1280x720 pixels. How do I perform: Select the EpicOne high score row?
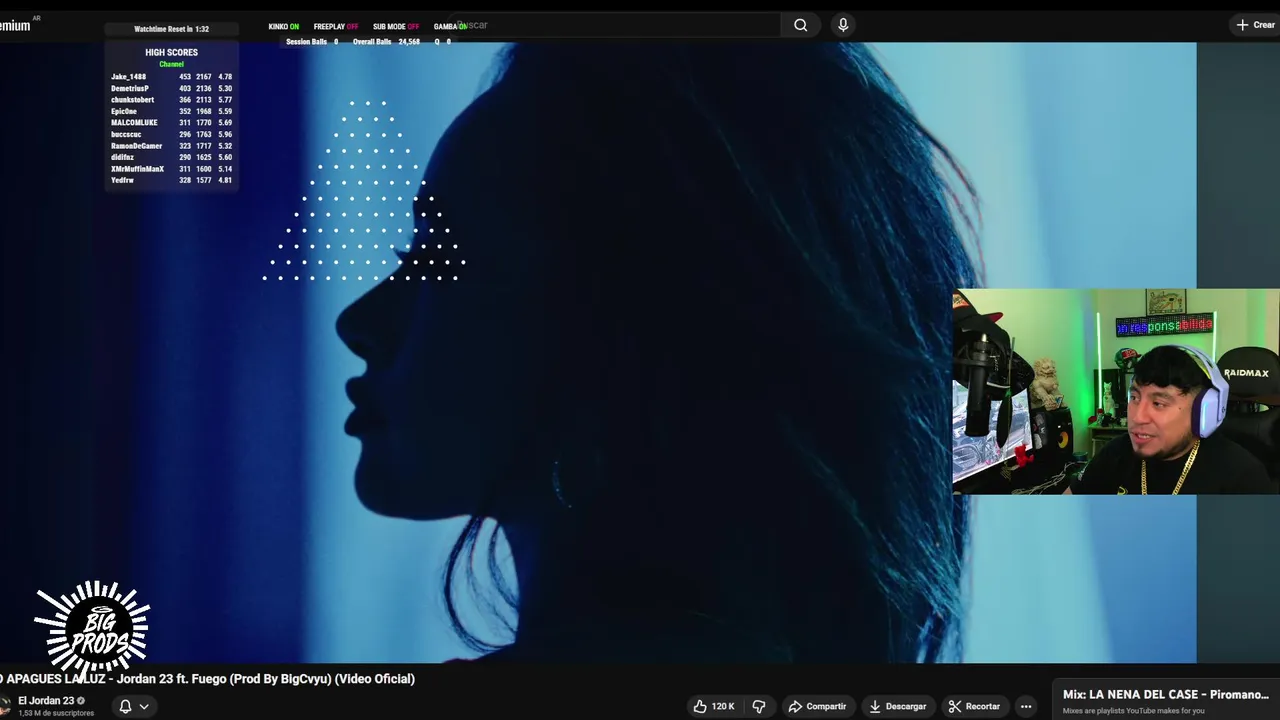171,112
